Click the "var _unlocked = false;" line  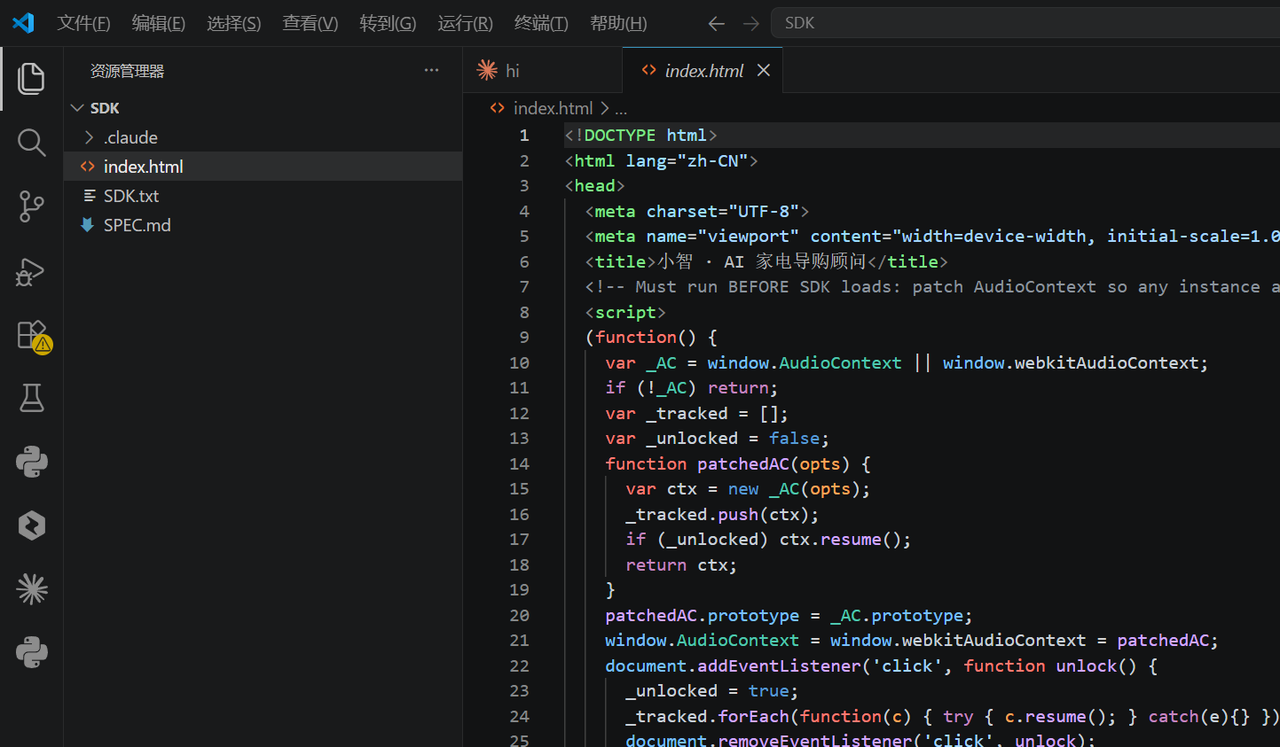[717, 438]
